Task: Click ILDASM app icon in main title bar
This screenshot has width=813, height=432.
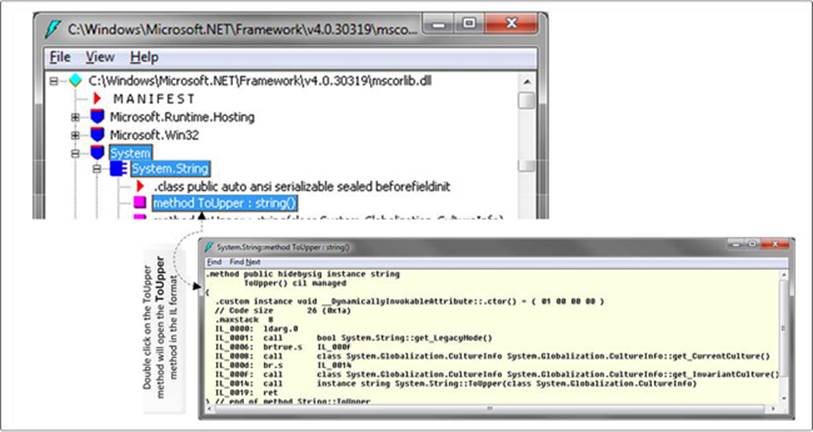Action: click(x=52, y=29)
